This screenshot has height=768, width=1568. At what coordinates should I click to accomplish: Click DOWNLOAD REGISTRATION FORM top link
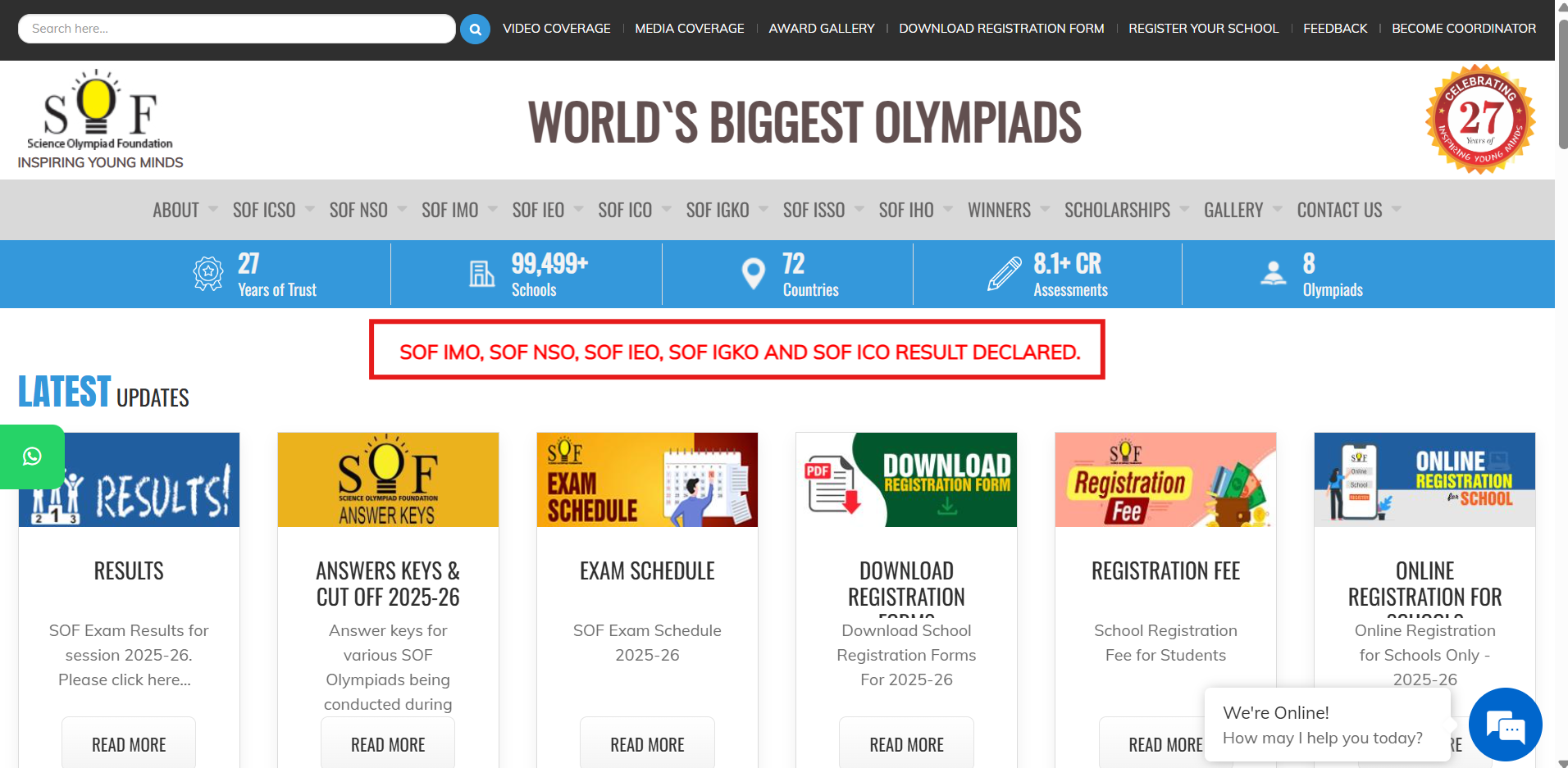[x=1001, y=29]
